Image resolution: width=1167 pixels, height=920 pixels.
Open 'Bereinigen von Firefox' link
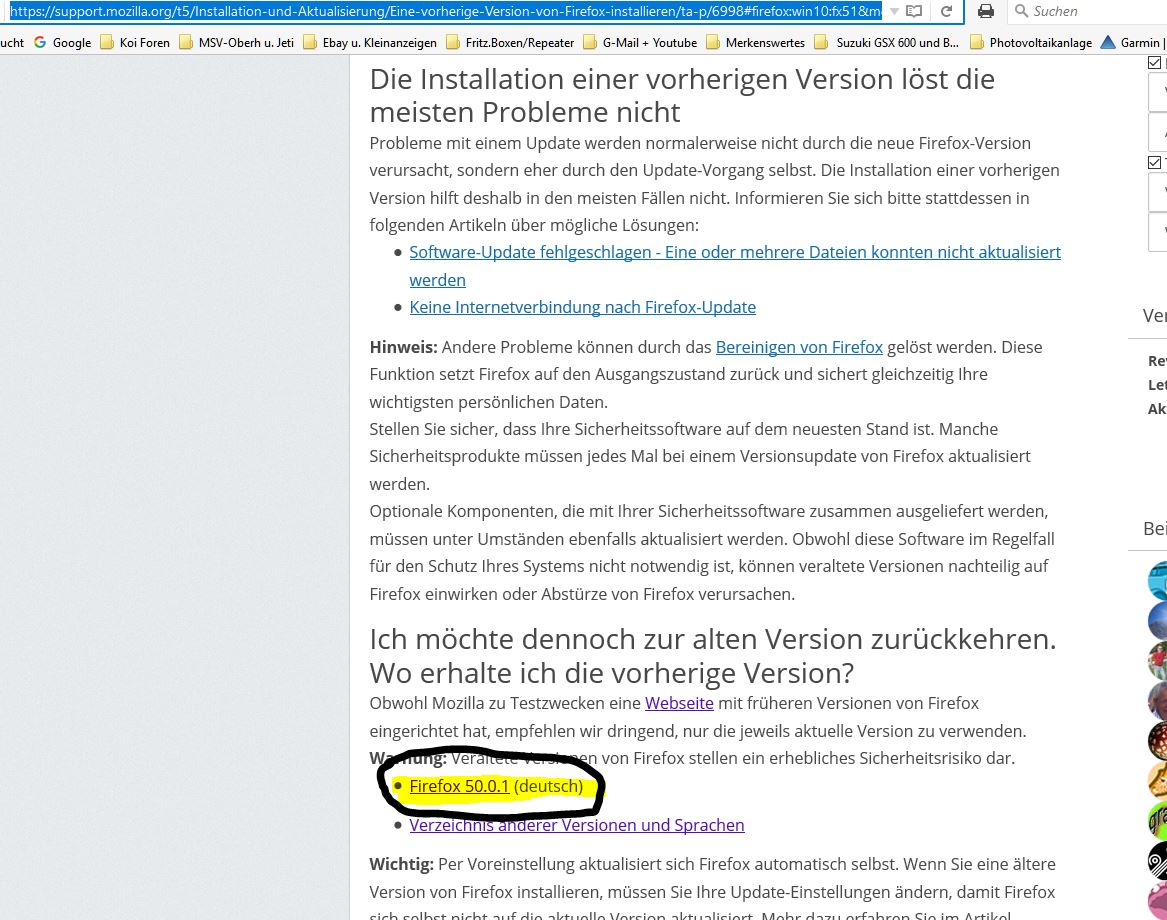(x=799, y=347)
